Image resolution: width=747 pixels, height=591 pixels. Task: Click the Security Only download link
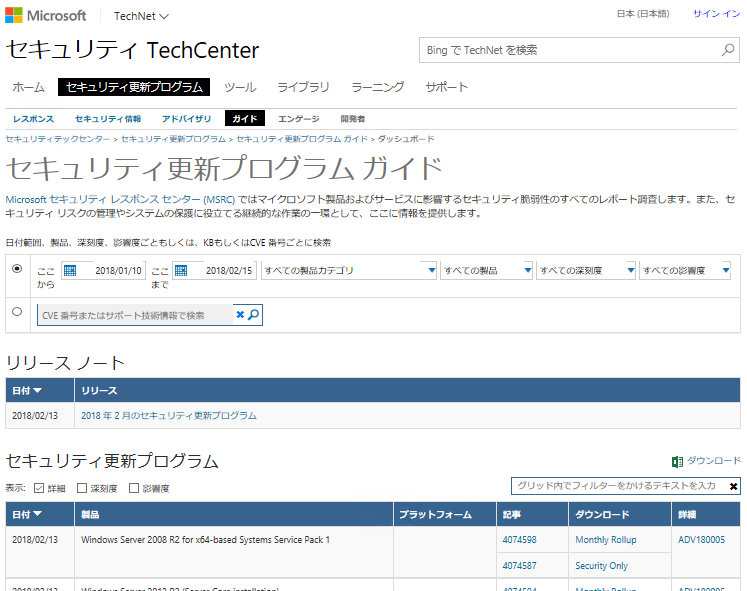coord(601,566)
